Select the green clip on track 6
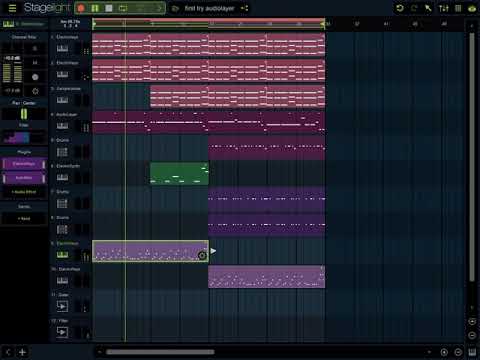Viewport: 480px width, 360px height. tap(179, 173)
